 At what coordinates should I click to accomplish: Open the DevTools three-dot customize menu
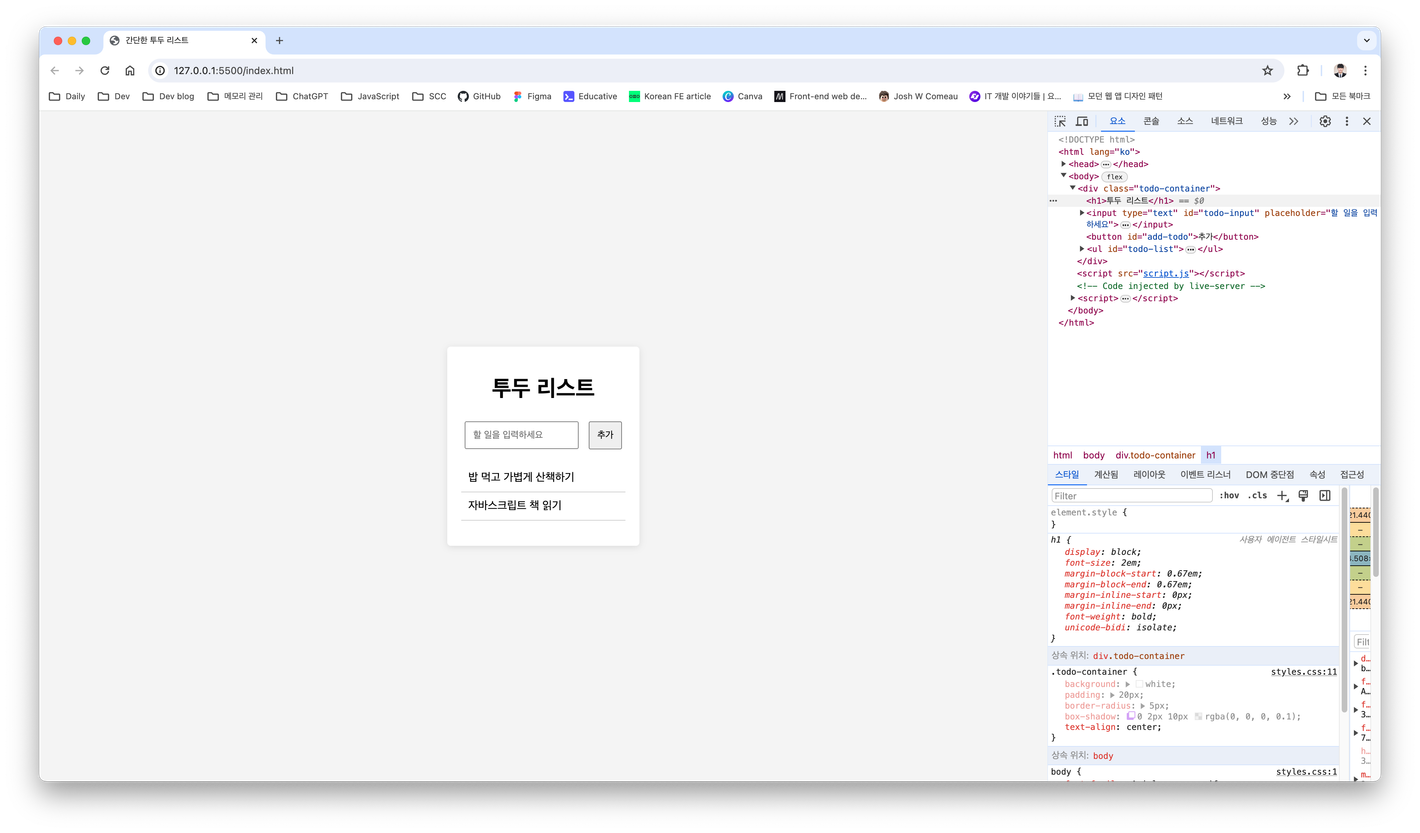(1347, 121)
